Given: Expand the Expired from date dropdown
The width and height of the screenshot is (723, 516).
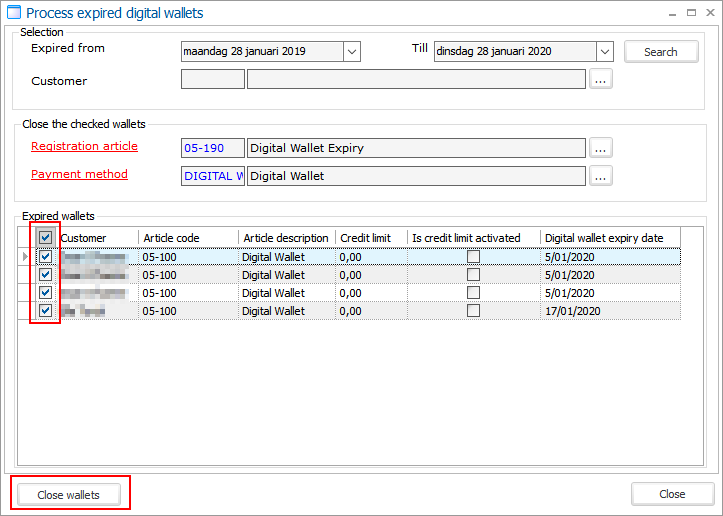Looking at the screenshot, I should [x=351, y=52].
